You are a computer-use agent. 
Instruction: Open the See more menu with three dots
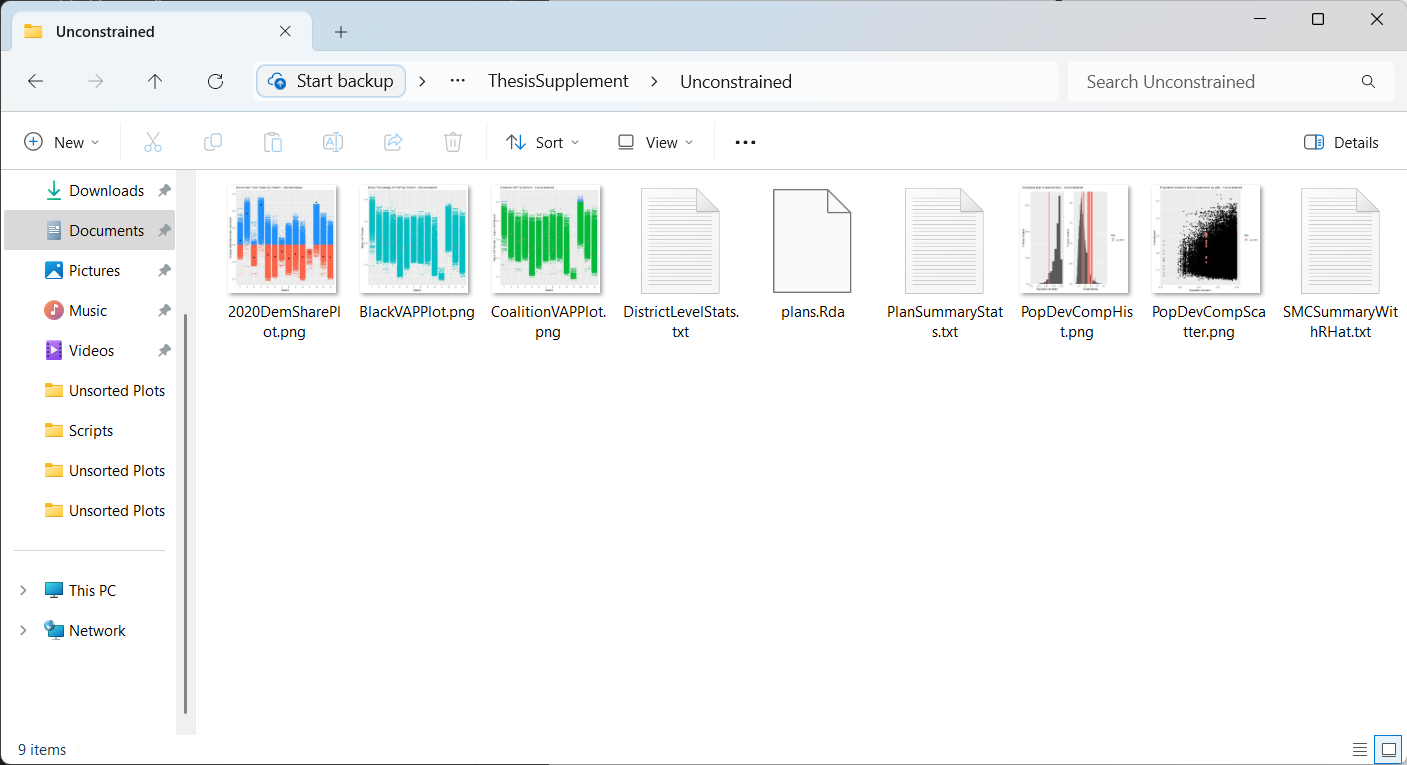745,142
